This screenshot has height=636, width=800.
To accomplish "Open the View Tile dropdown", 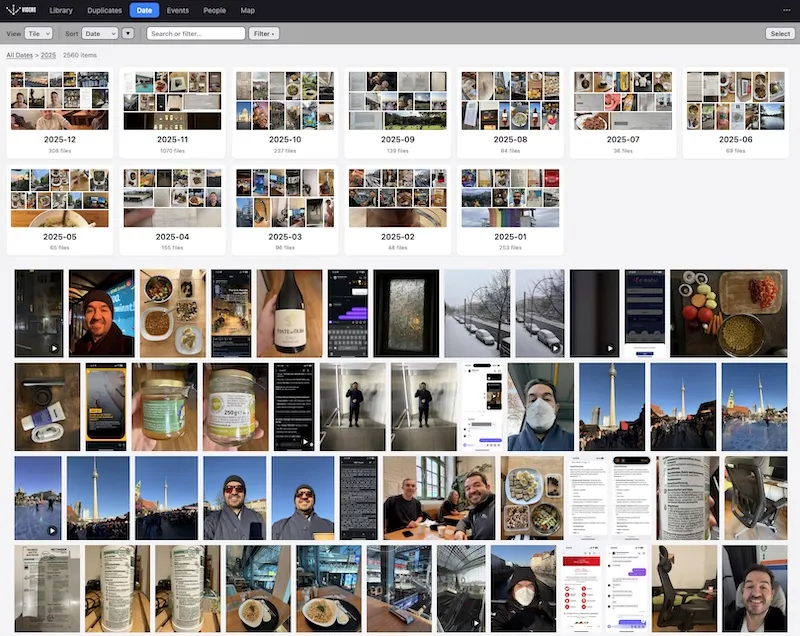I will tap(39, 34).
